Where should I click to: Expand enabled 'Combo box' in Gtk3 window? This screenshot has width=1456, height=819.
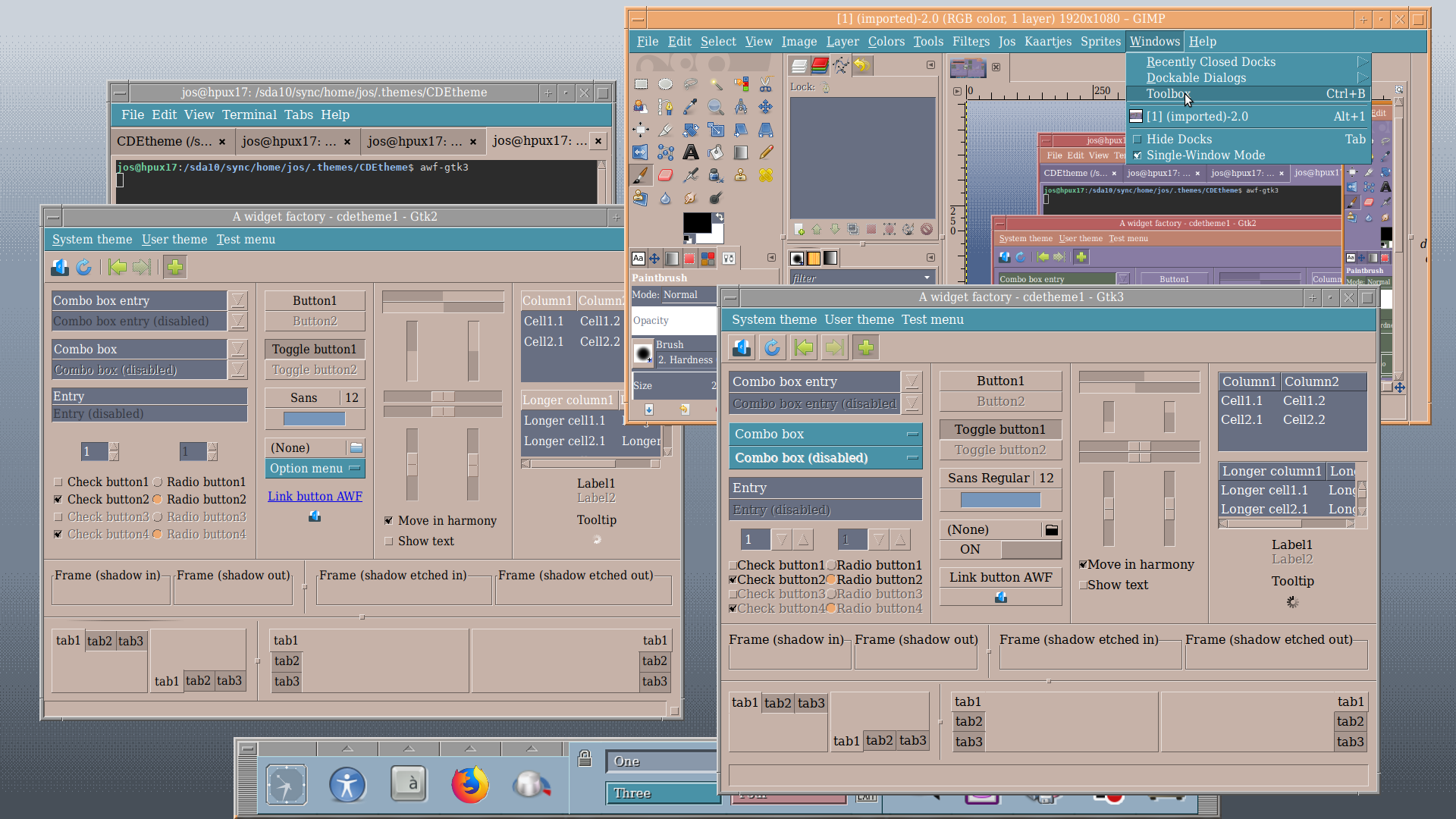point(826,435)
